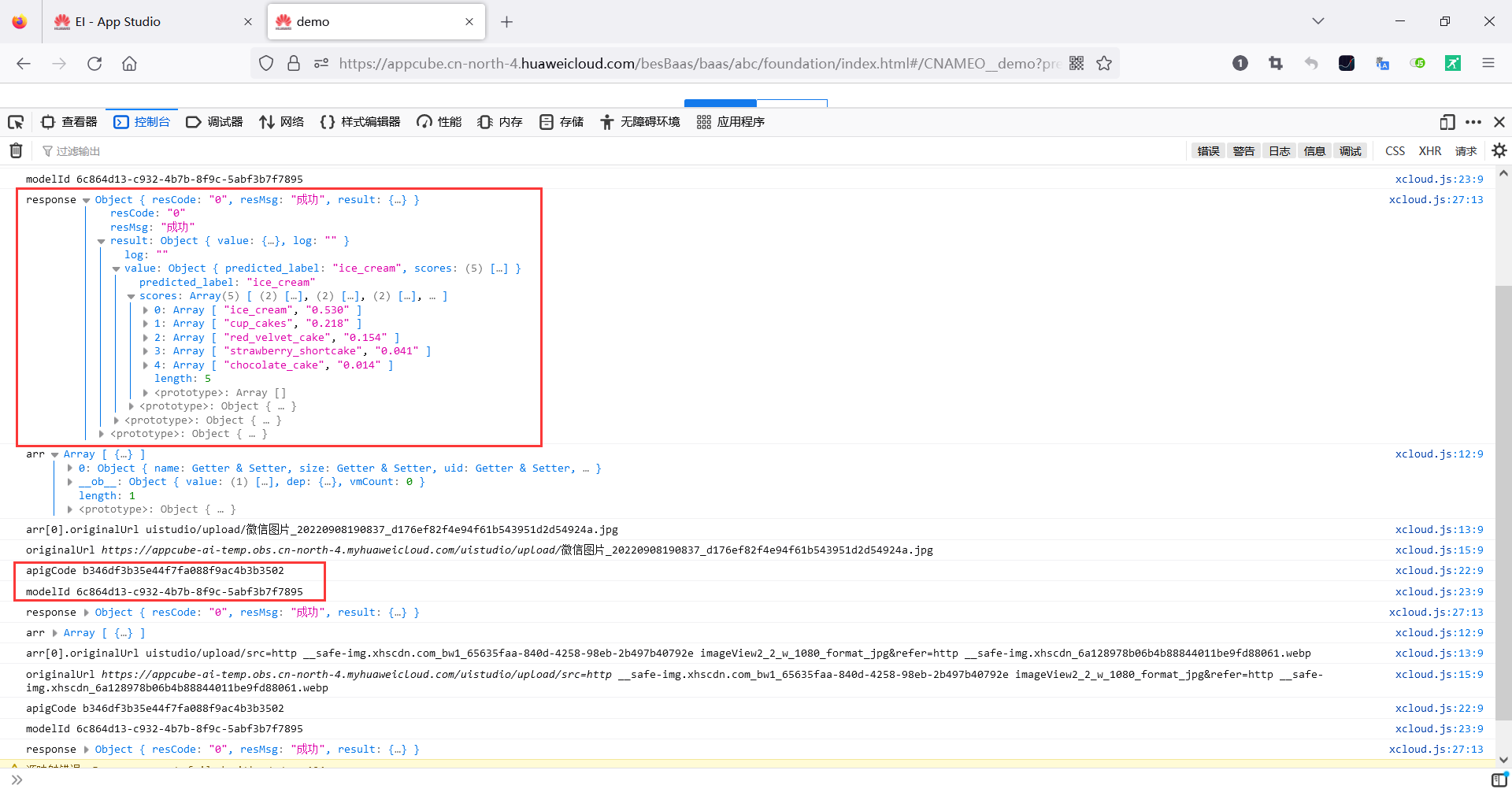This screenshot has width=1512, height=811.
Task: Click the undo arrow extension icon
Action: click(x=1311, y=63)
